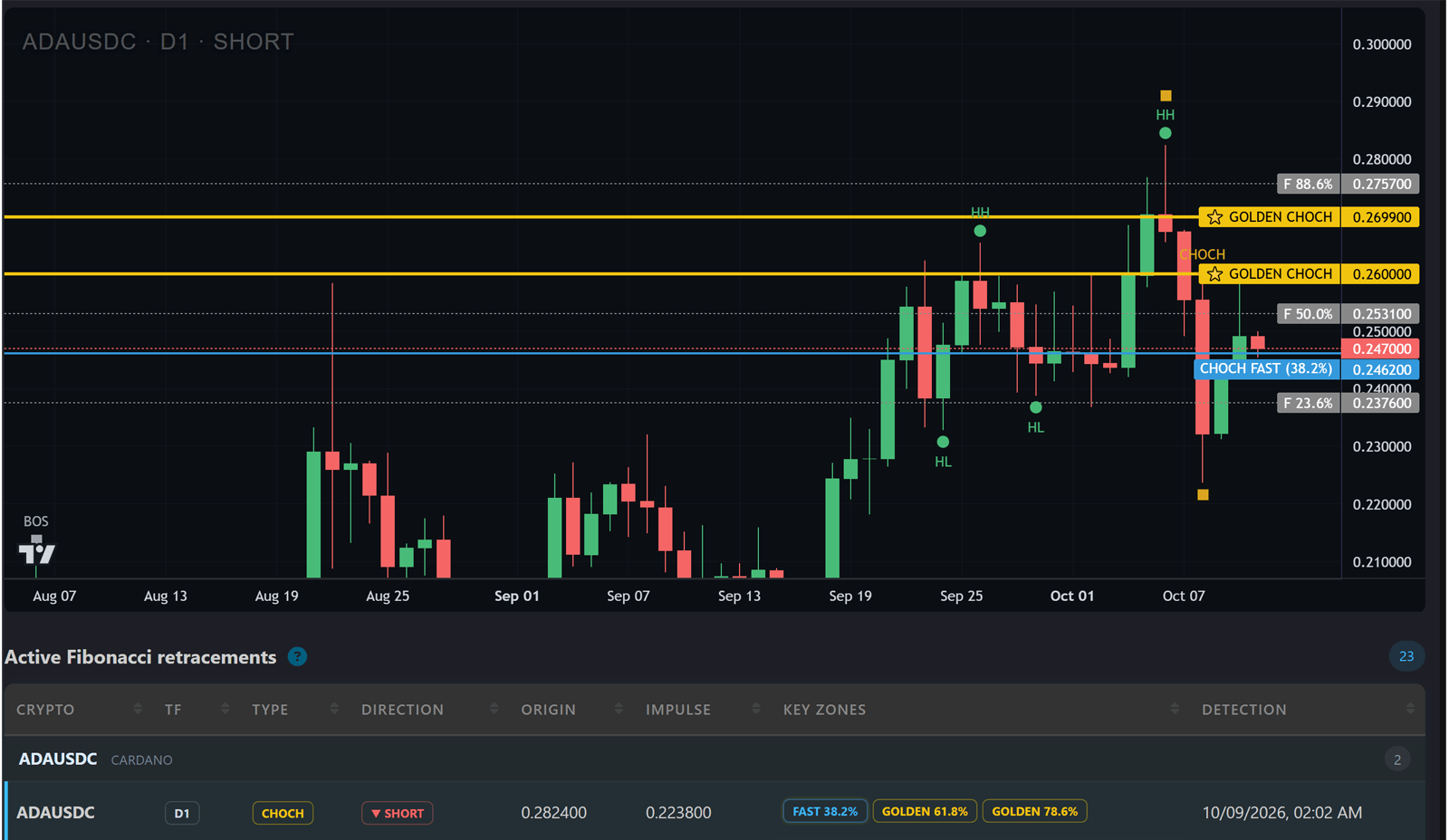
Task: Sort table by DIRECTION column arrows
Action: point(494,710)
